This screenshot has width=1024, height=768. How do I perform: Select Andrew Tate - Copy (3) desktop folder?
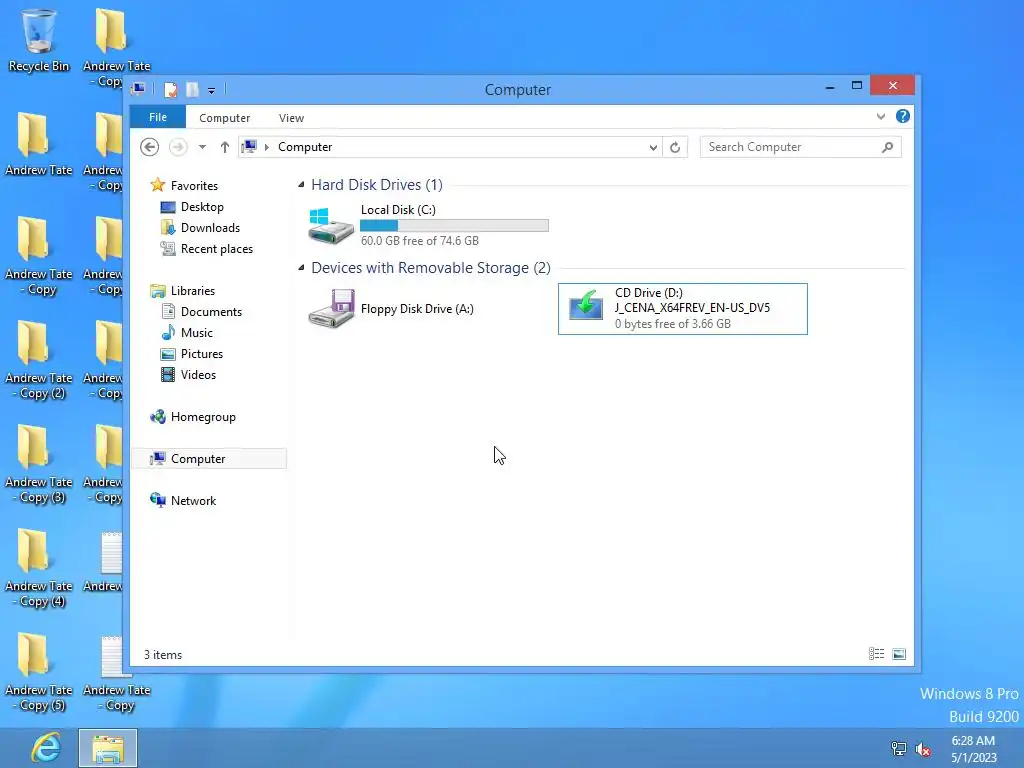pyautogui.click(x=39, y=465)
